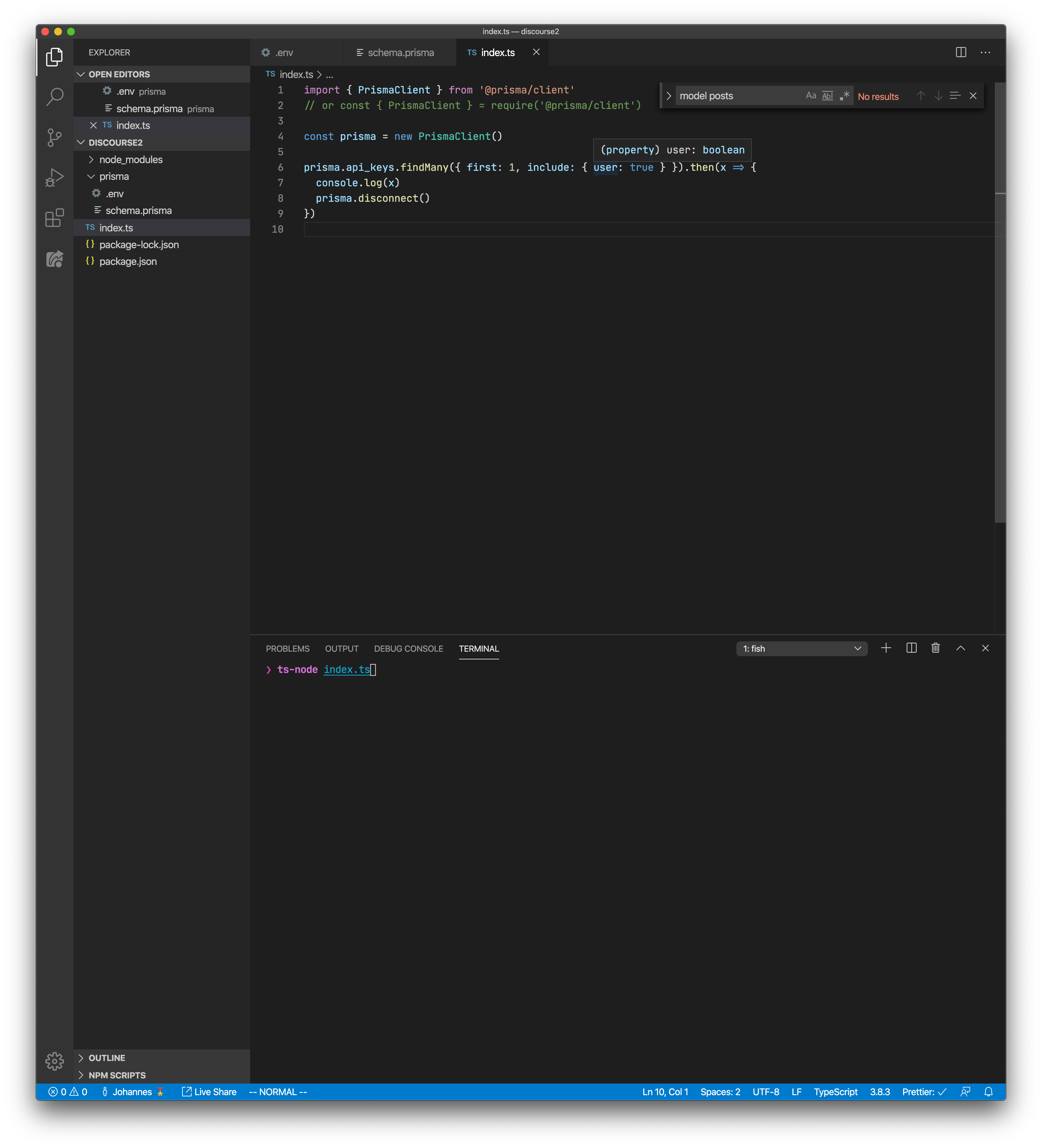Select the DEBUG CONSOLE panel tab
This screenshot has height=1148, width=1042.
coord(408,648)
